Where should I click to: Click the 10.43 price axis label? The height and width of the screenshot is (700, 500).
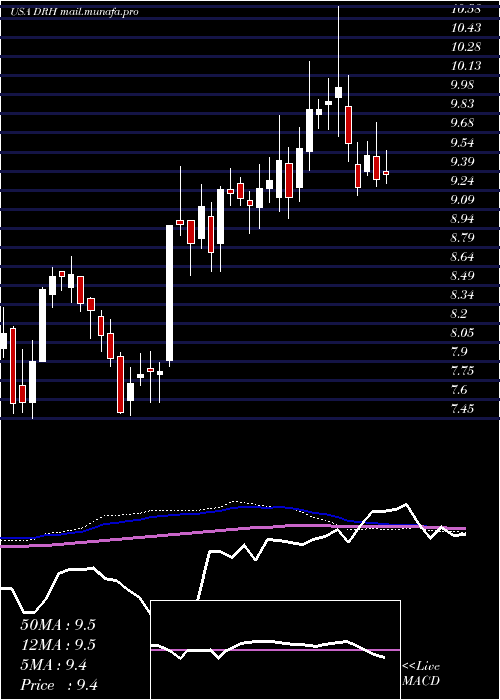466,28
